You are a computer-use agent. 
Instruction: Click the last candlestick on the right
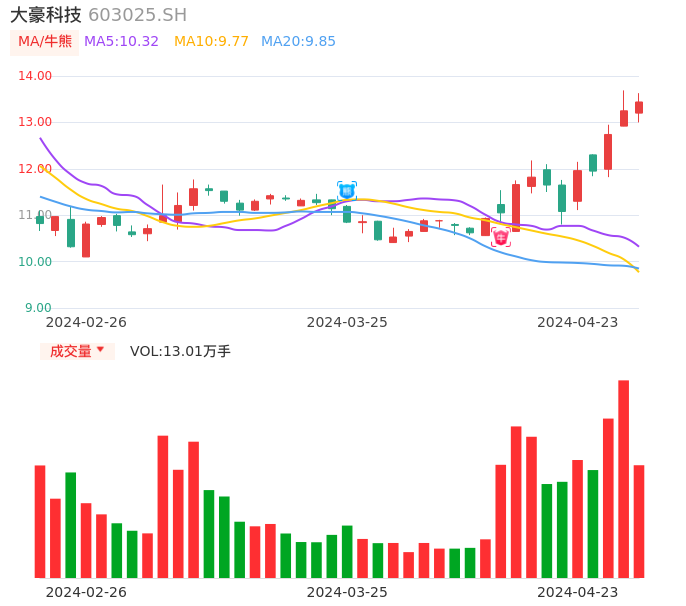pyautogui.click(x=639, y=108)
